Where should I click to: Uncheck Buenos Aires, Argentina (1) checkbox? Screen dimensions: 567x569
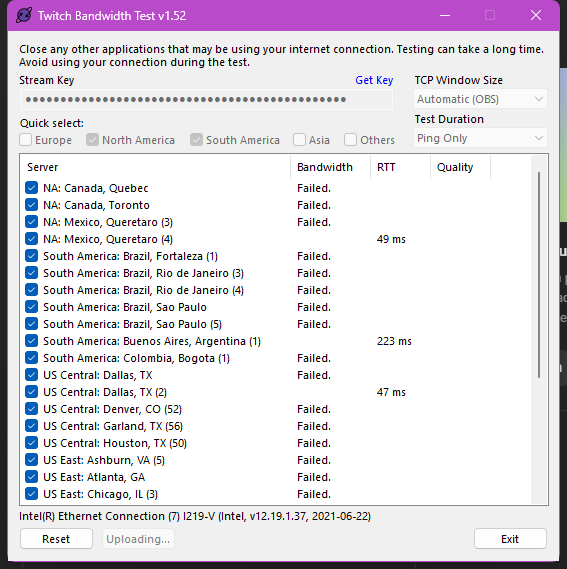(32, 341)
